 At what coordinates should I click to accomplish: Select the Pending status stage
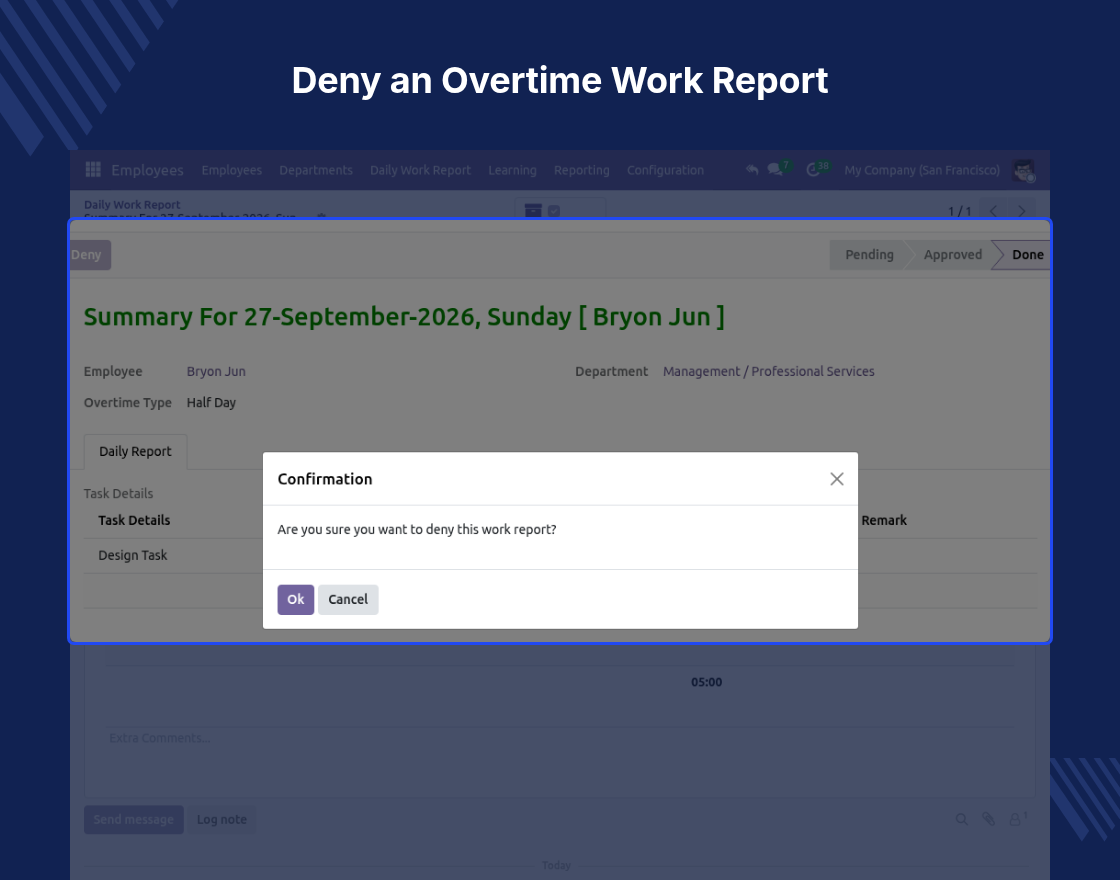coord(869,255)
